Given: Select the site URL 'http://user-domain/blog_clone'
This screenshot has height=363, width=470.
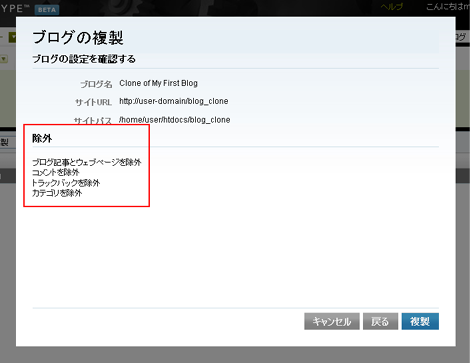Looking at the screenshot, I should 174,101.
